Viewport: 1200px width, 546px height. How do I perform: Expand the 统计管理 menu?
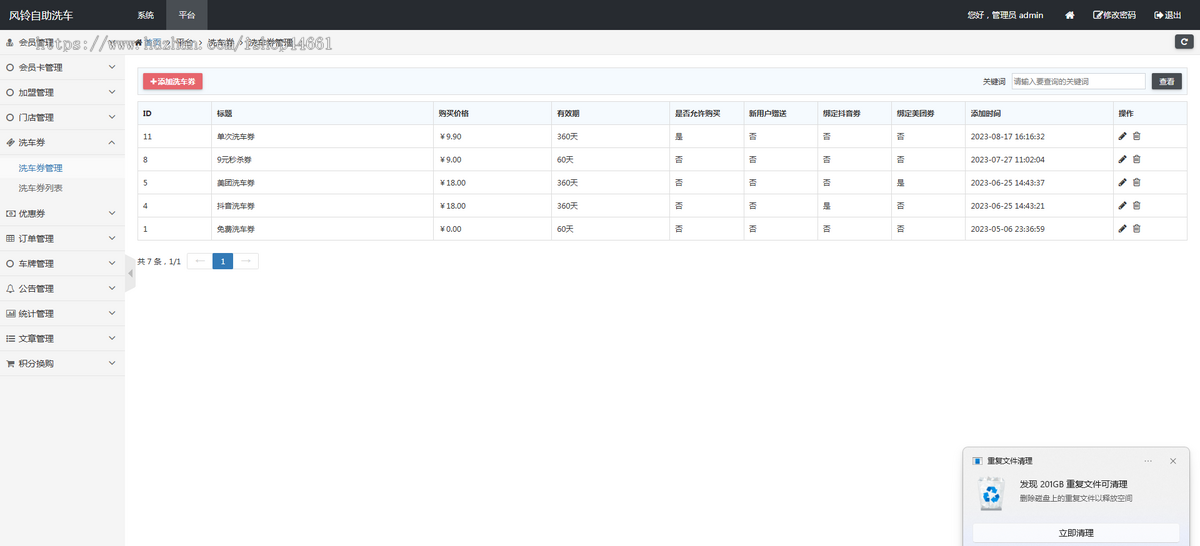[60, 314]
